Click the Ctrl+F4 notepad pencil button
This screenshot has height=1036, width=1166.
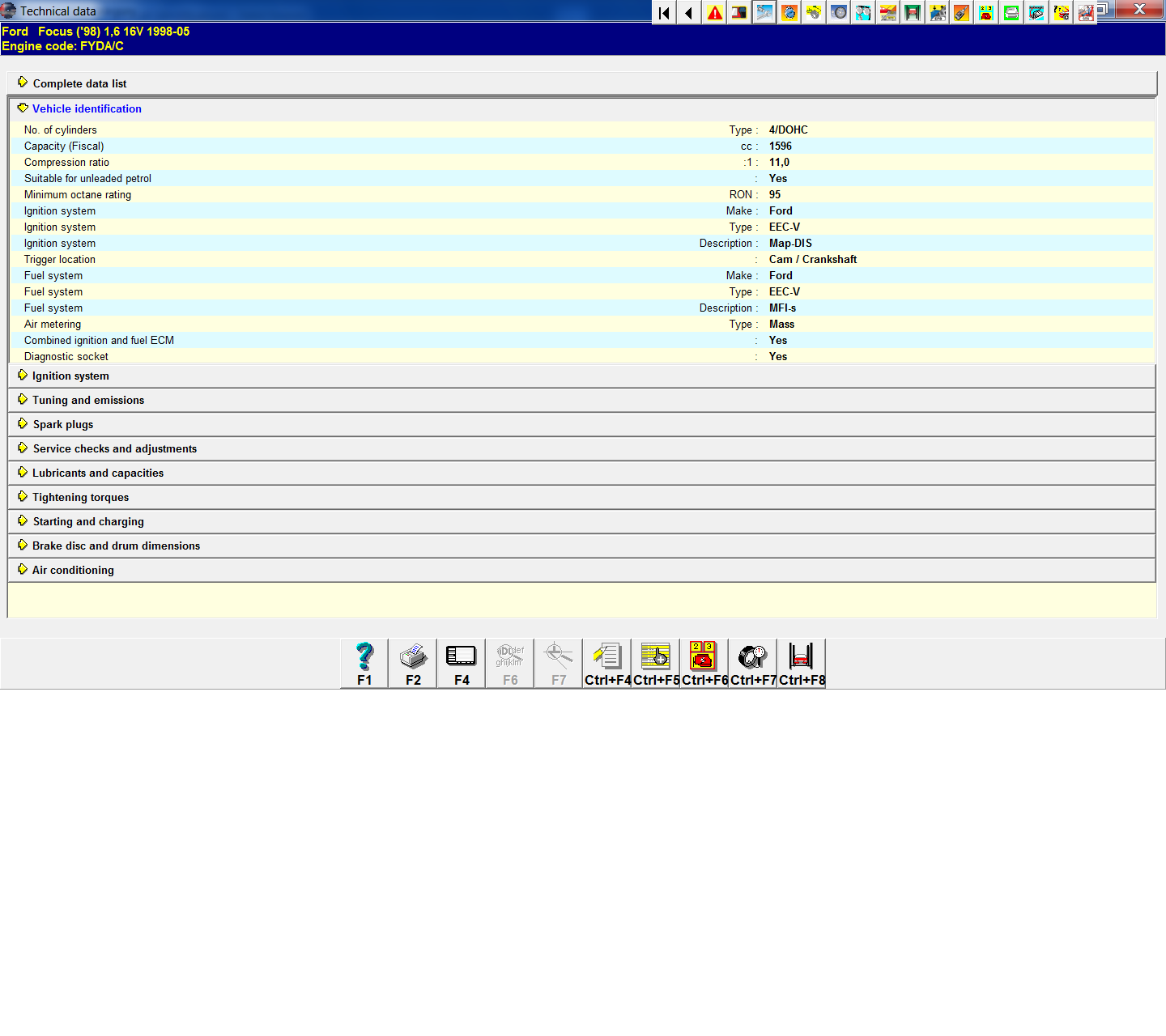coord(607,664)
